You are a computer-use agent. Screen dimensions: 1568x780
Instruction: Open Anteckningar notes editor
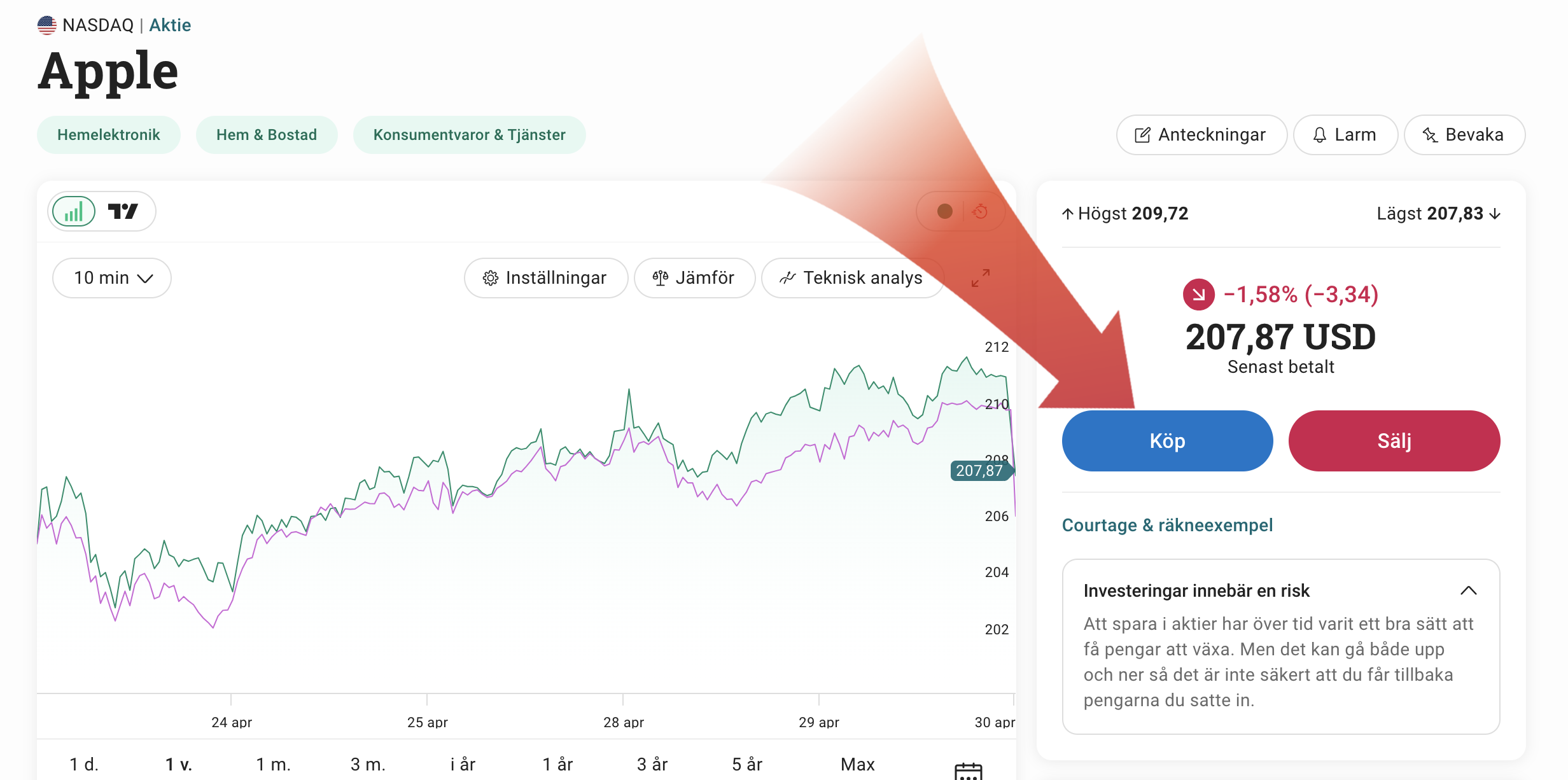pyautogui.click(x=1201, y=135)
